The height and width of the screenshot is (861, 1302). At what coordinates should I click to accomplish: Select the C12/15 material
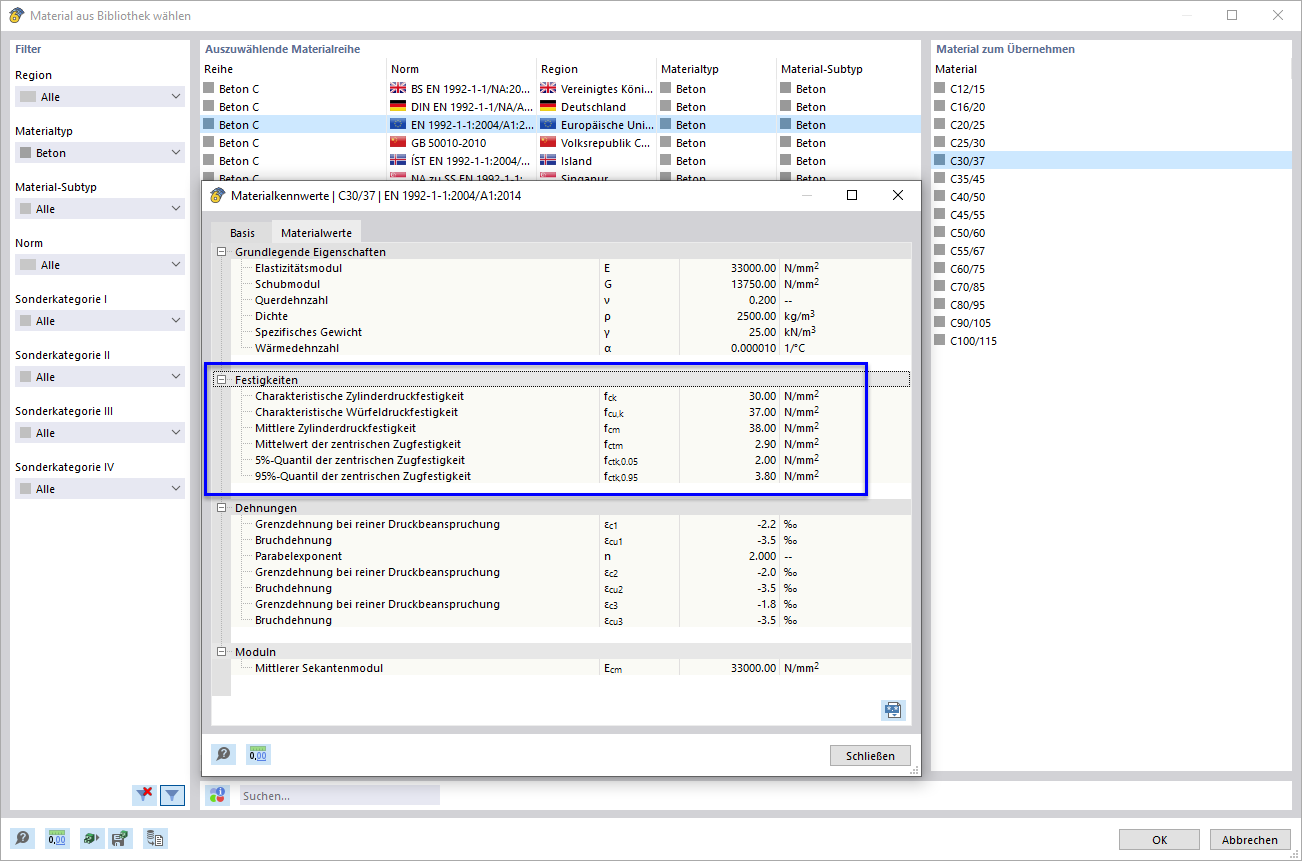click(x=1112, y=88)
